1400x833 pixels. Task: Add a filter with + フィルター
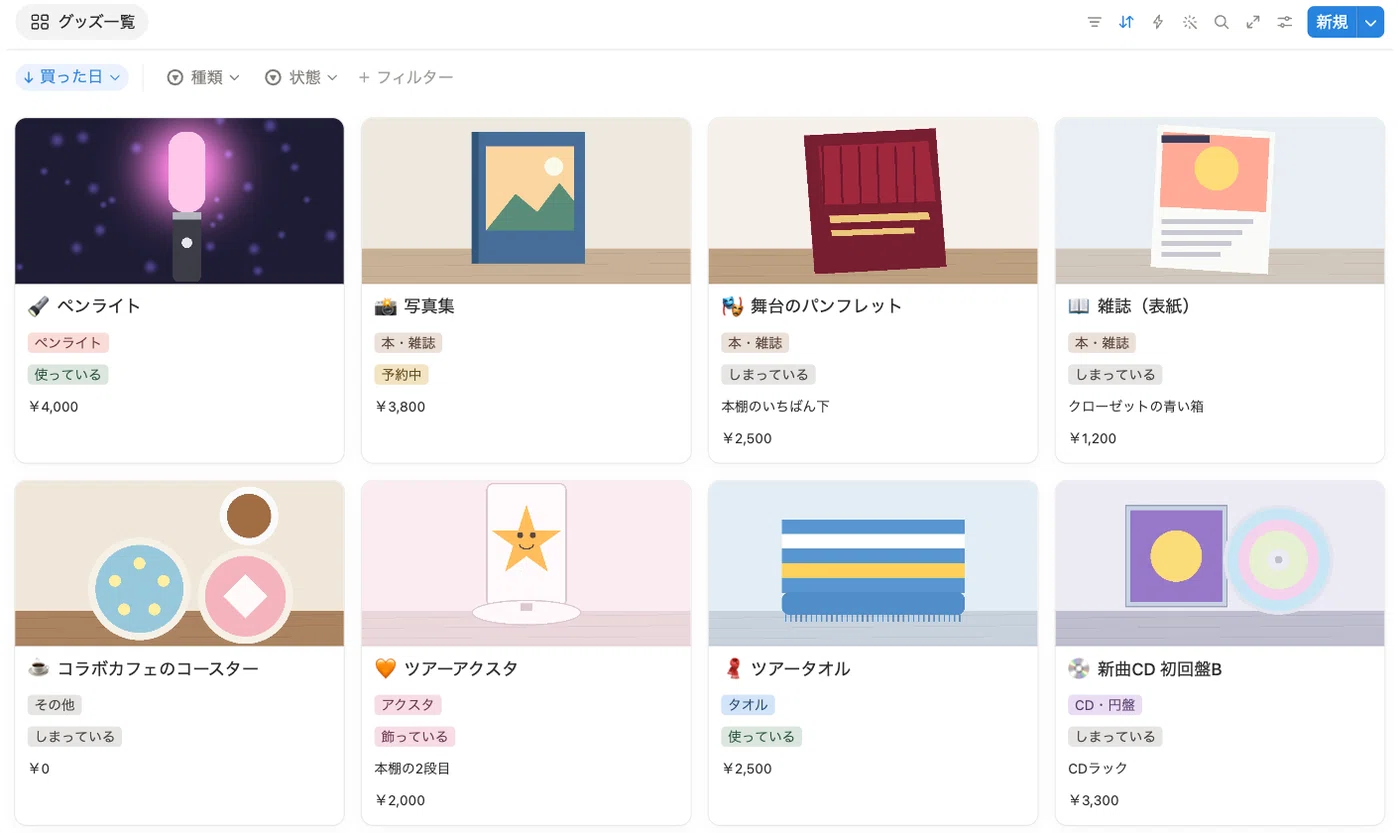405,77
